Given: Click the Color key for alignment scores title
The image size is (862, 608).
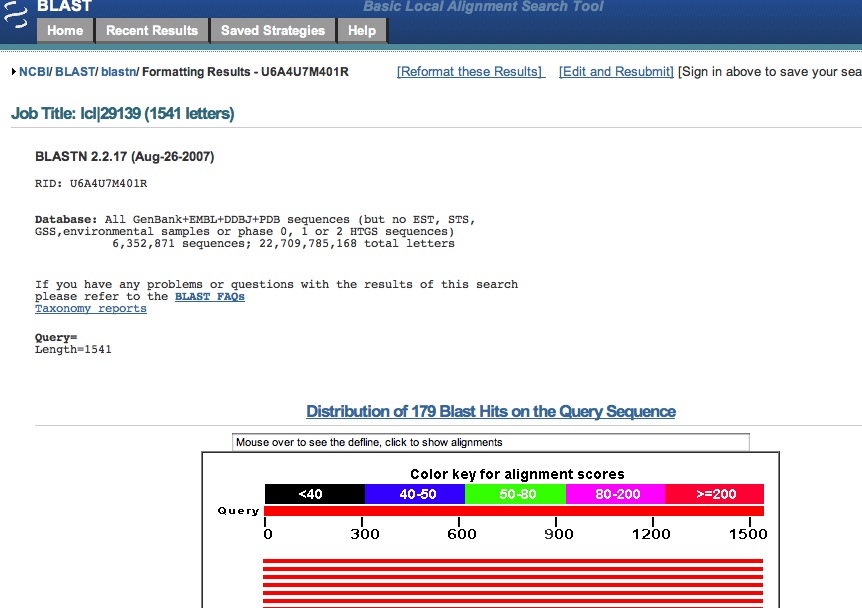Looking at the screenshot, I should (x=517, y=474).
